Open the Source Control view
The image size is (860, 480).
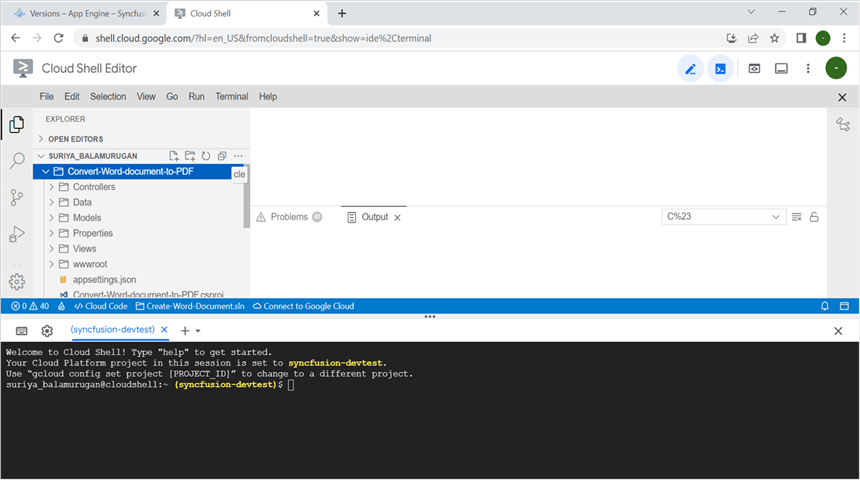pyautogui.click(x=17, y=197)
